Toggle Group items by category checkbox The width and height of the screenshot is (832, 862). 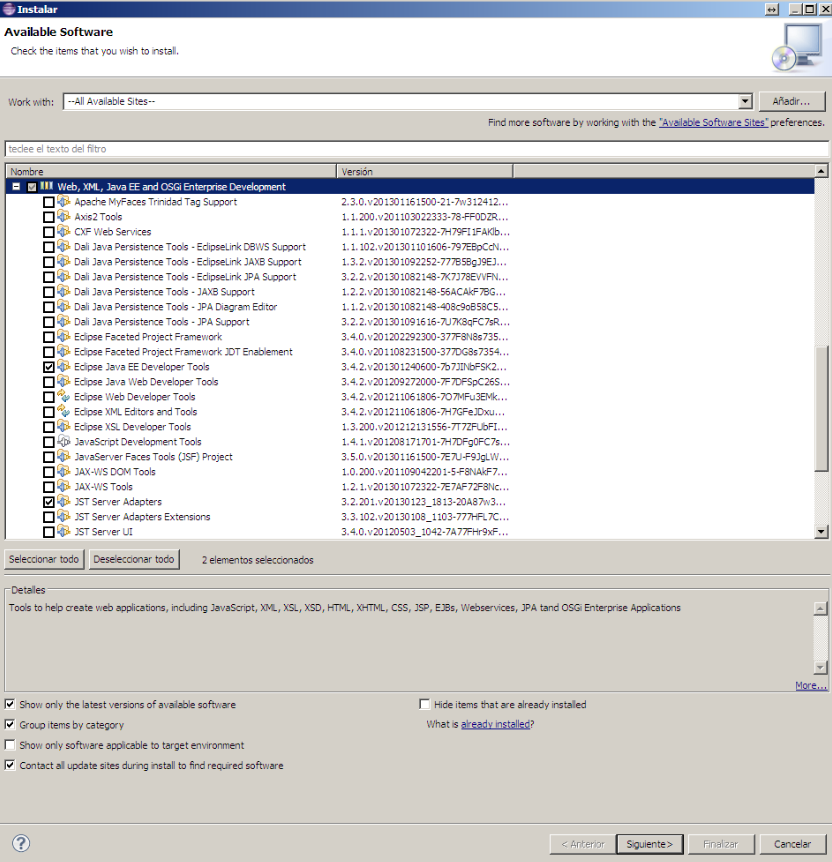coord(10,725)
